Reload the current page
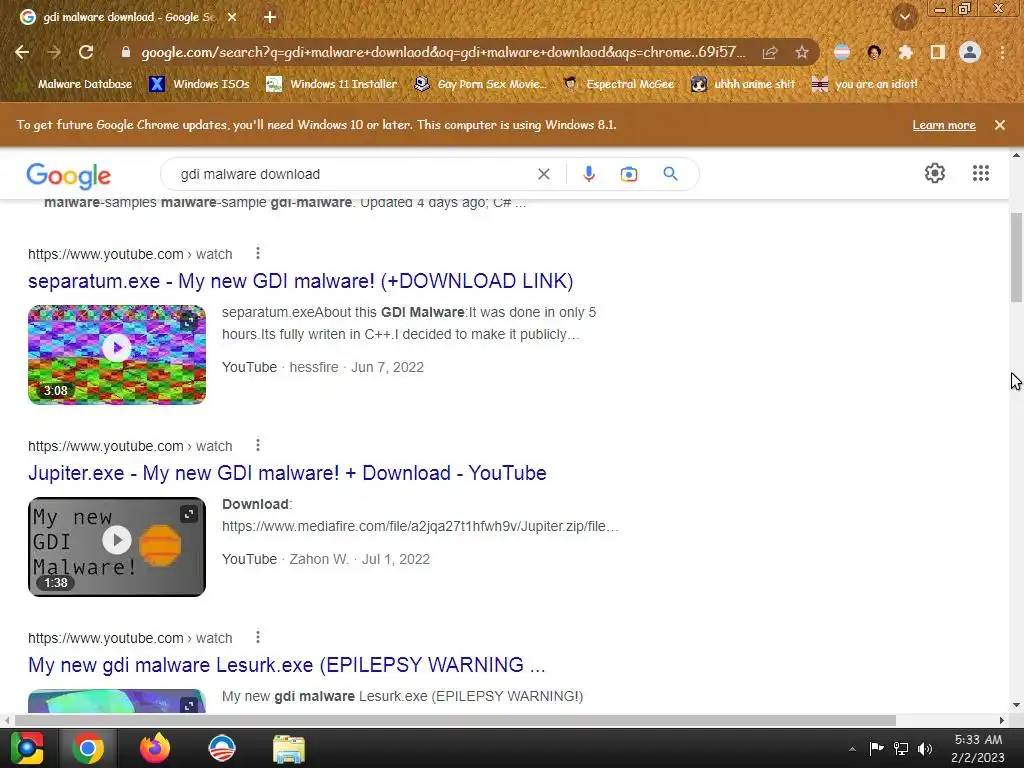The width and height of the screenshot is (1024, 768). pyautogui.click(x=86, y=52)
